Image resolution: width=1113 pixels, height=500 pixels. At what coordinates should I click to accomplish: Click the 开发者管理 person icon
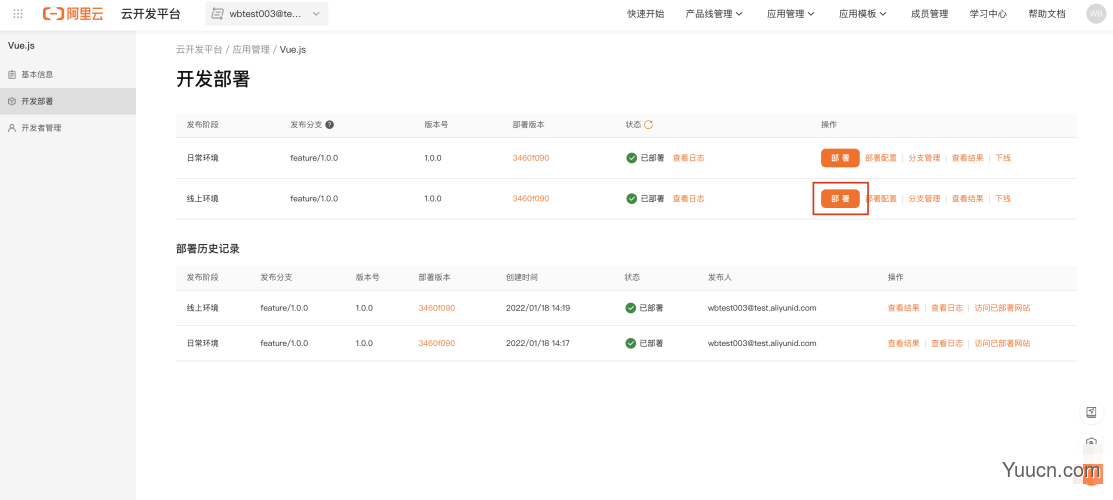pyautogui.click(x=12, y=128)
